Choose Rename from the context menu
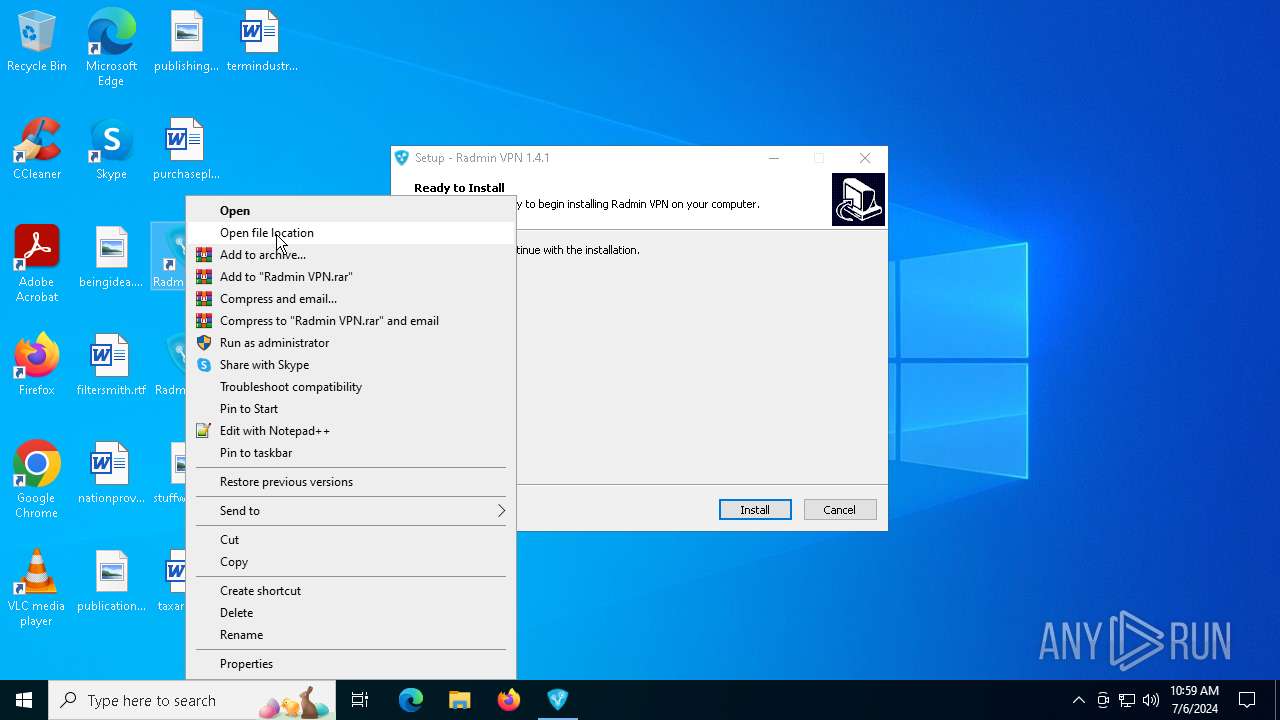 351,635
